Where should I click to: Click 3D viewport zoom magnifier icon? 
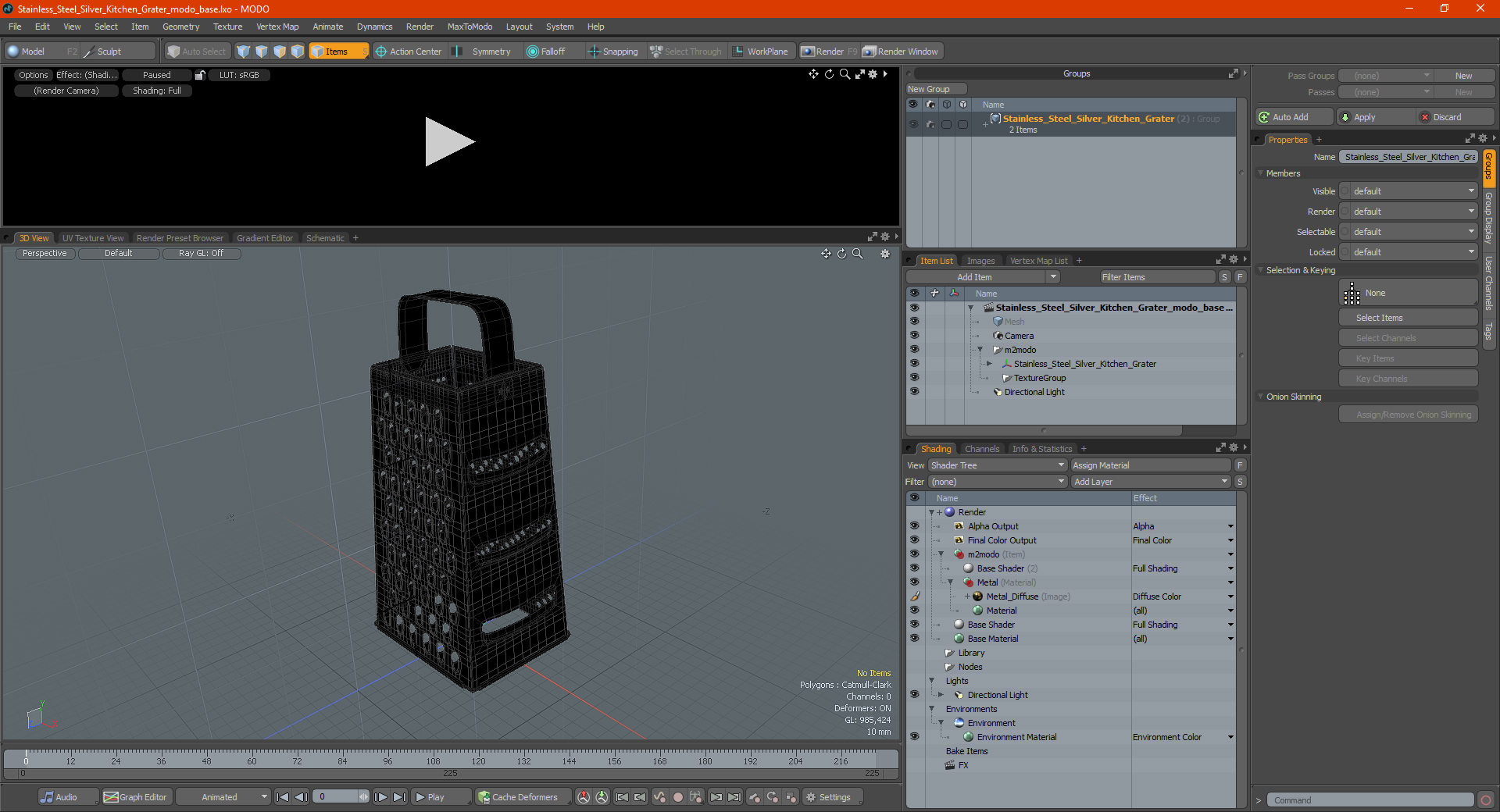(x=858, y=254)
